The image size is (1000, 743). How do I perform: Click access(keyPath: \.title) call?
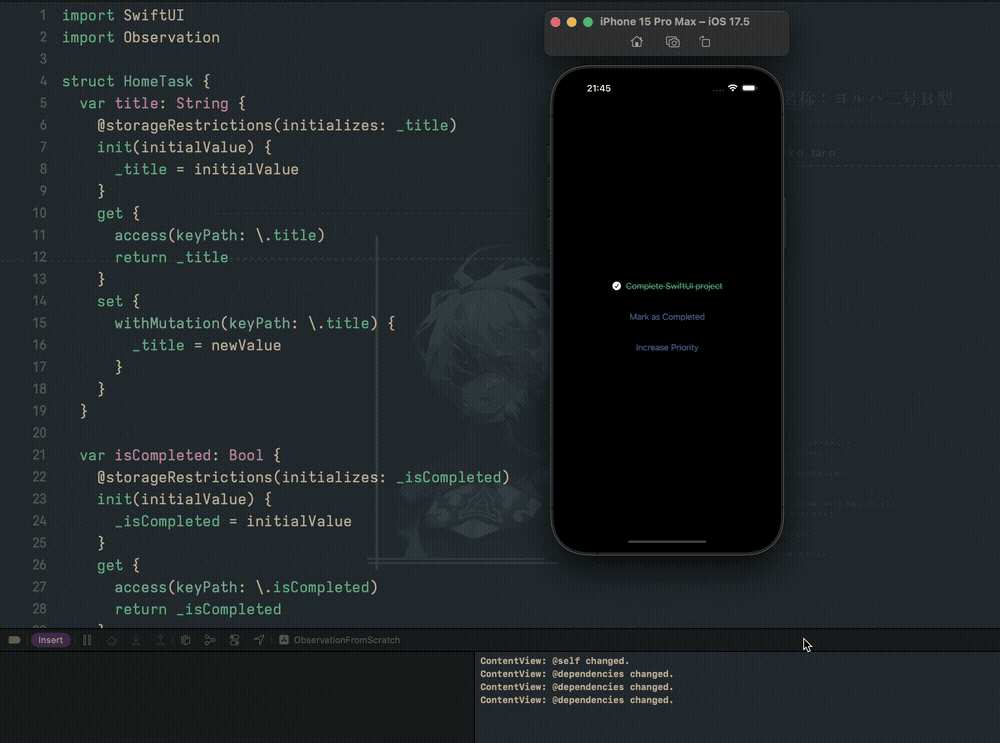[219, 235]
